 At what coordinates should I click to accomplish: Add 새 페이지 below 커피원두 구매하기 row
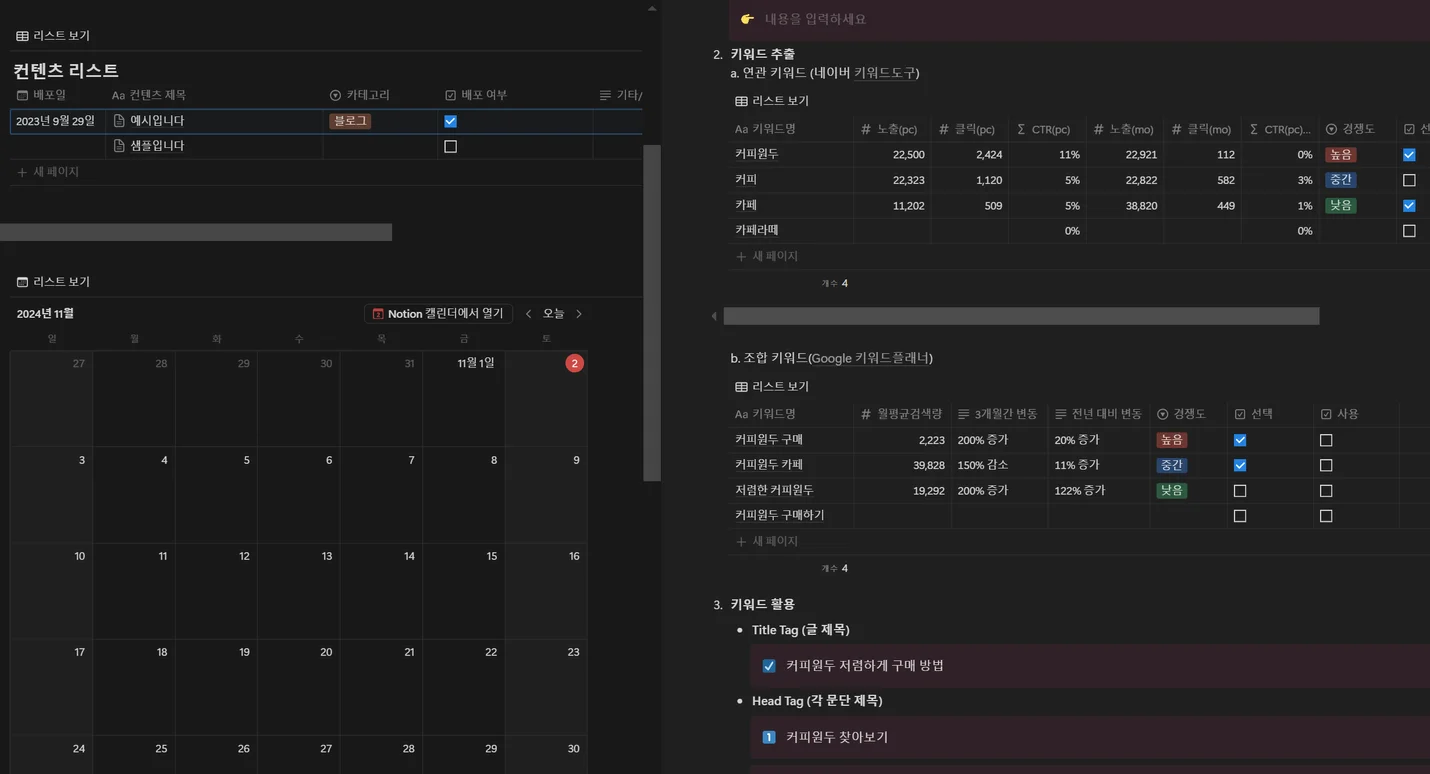(x=767, y=541)
